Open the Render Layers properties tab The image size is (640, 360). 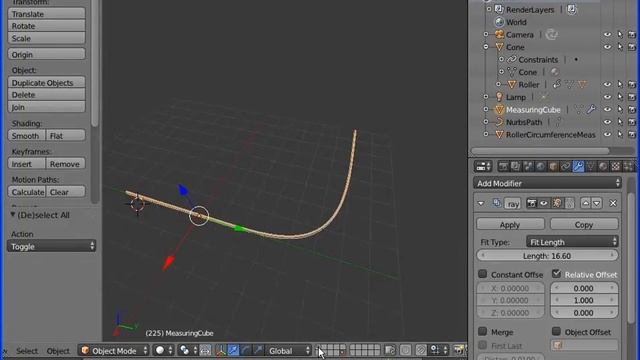pyautogui.click(x=516, y=167)
